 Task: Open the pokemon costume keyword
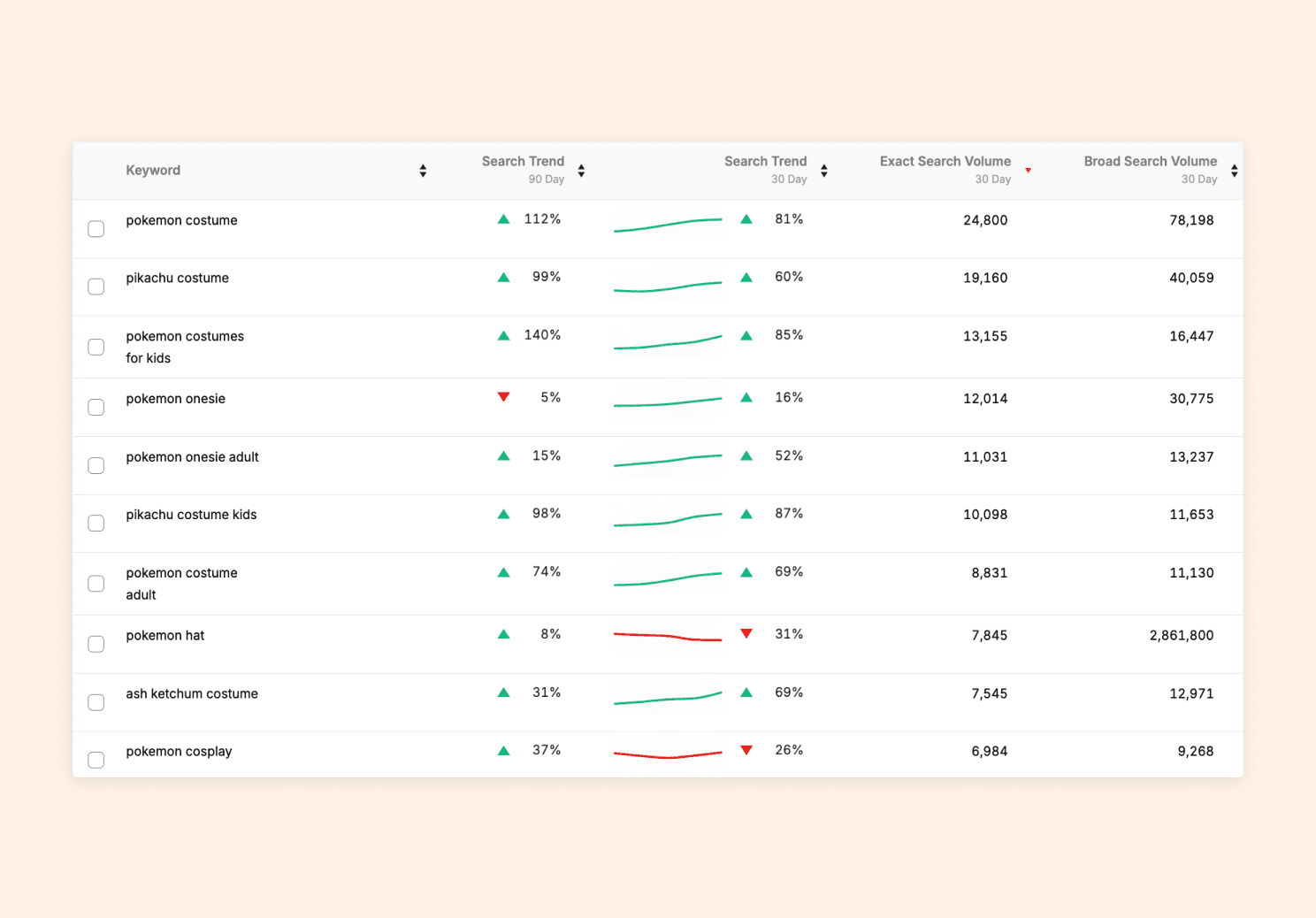pyautogui.click(x=181, y=221)
